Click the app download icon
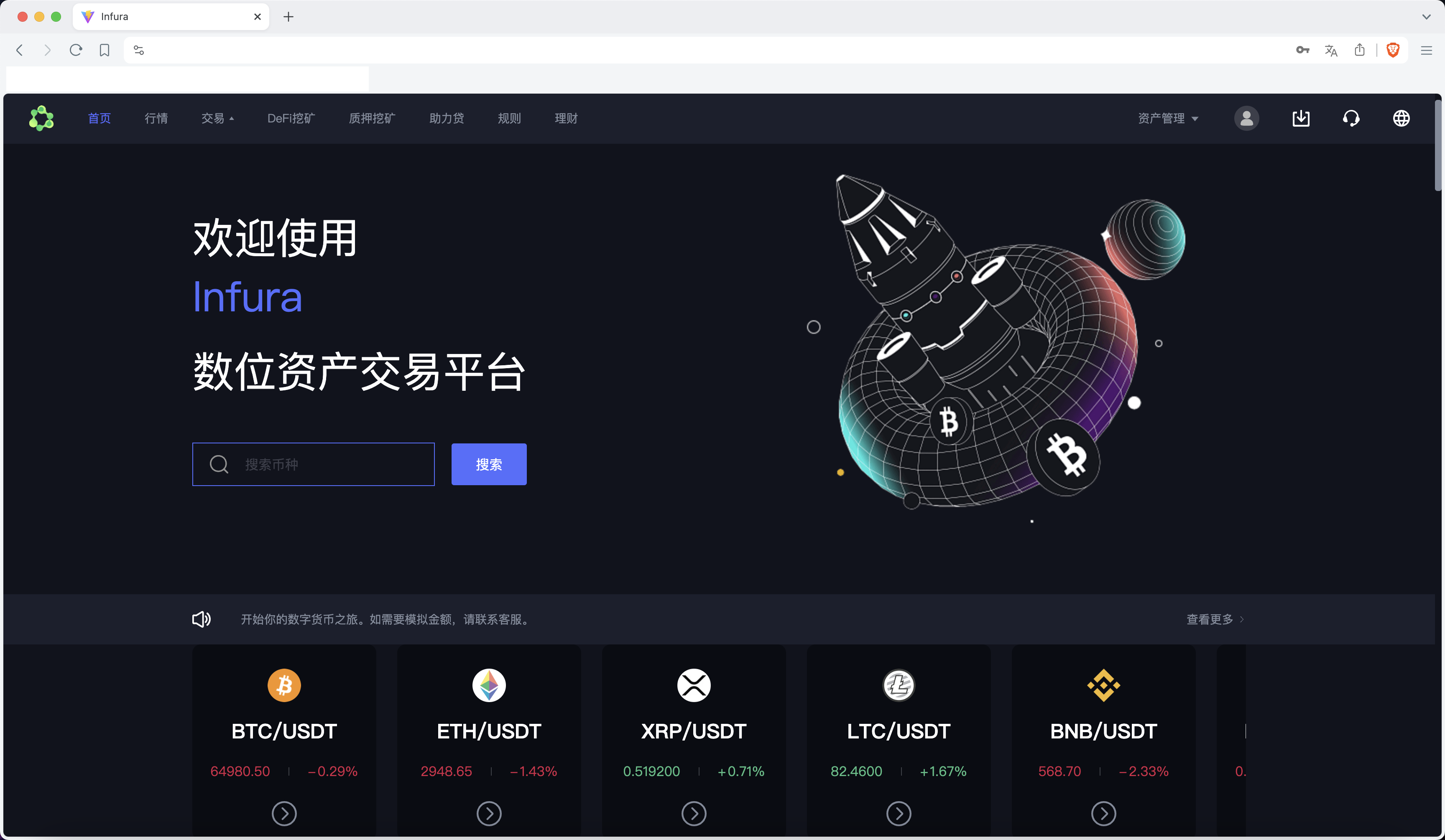Screen dimensions: 1445x840 [1301, 119]
